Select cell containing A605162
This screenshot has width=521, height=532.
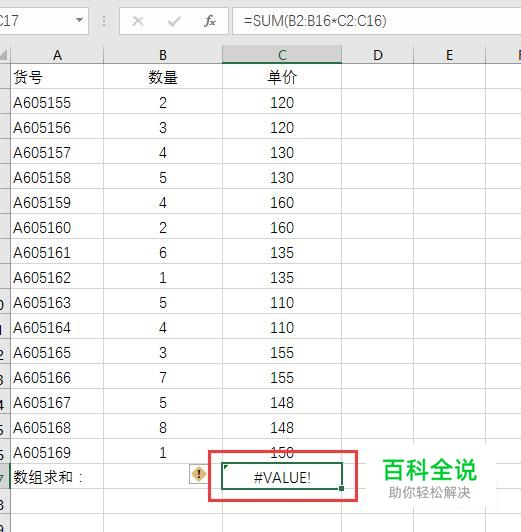[x=57, y=277]
